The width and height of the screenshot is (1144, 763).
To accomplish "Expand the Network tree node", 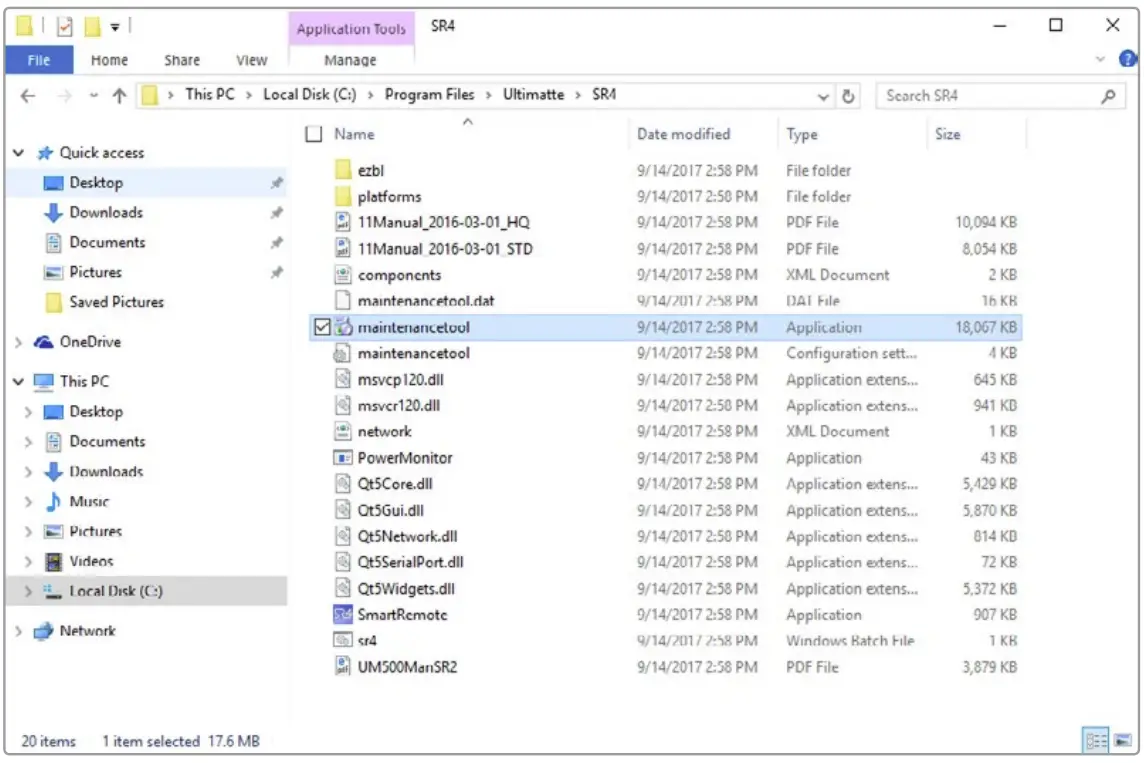I will tap(19, 631).
